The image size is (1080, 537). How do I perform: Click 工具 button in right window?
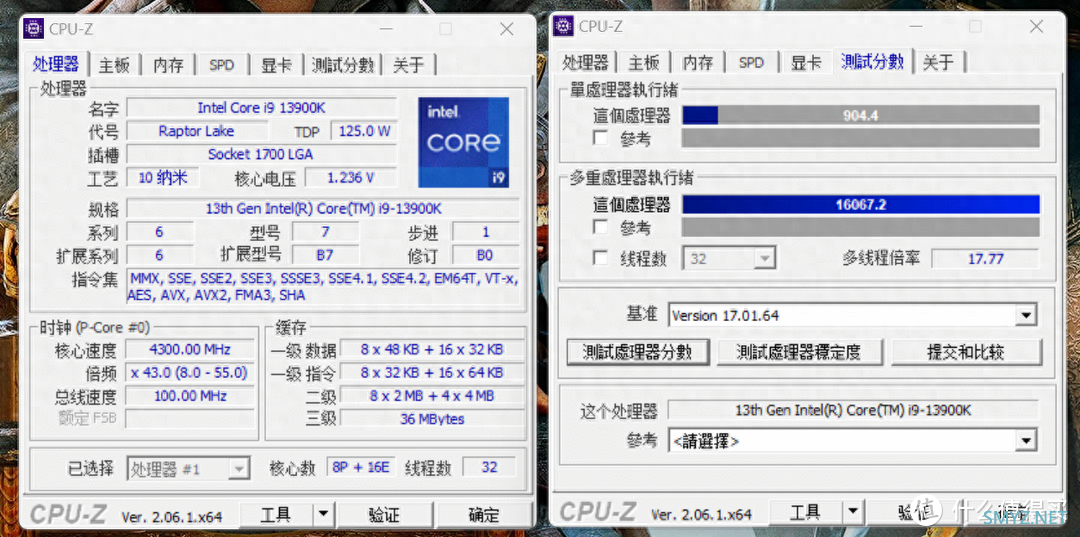point(805,512)
